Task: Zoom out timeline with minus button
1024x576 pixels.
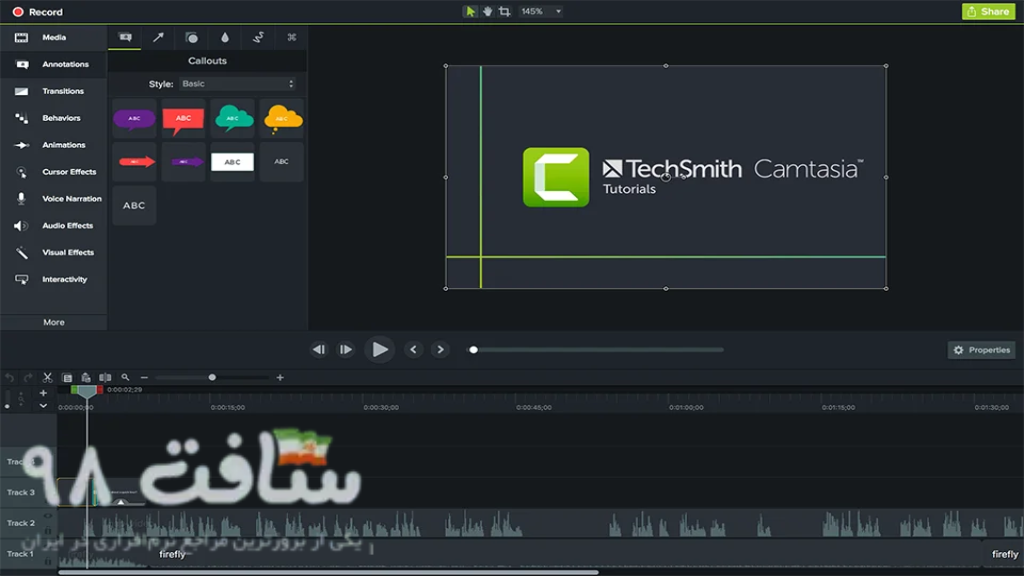Action: coord(144,377)
